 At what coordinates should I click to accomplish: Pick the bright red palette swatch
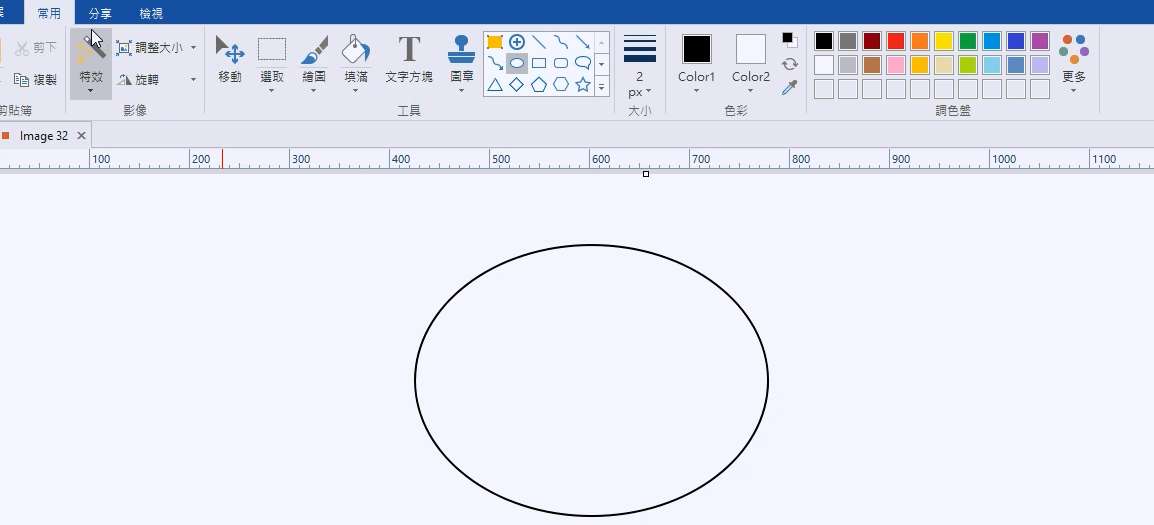(896, 41)
